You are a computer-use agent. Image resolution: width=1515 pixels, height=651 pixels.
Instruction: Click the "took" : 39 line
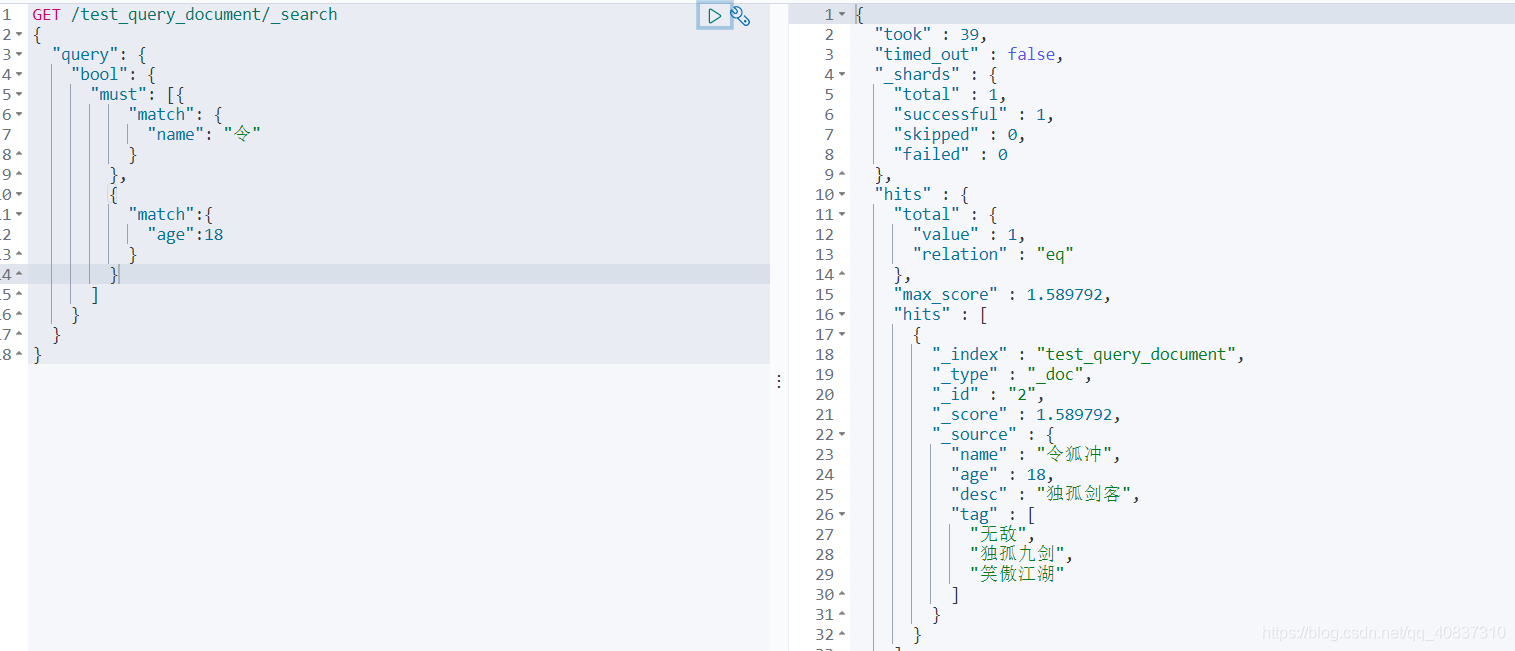[x=931, y=34]
